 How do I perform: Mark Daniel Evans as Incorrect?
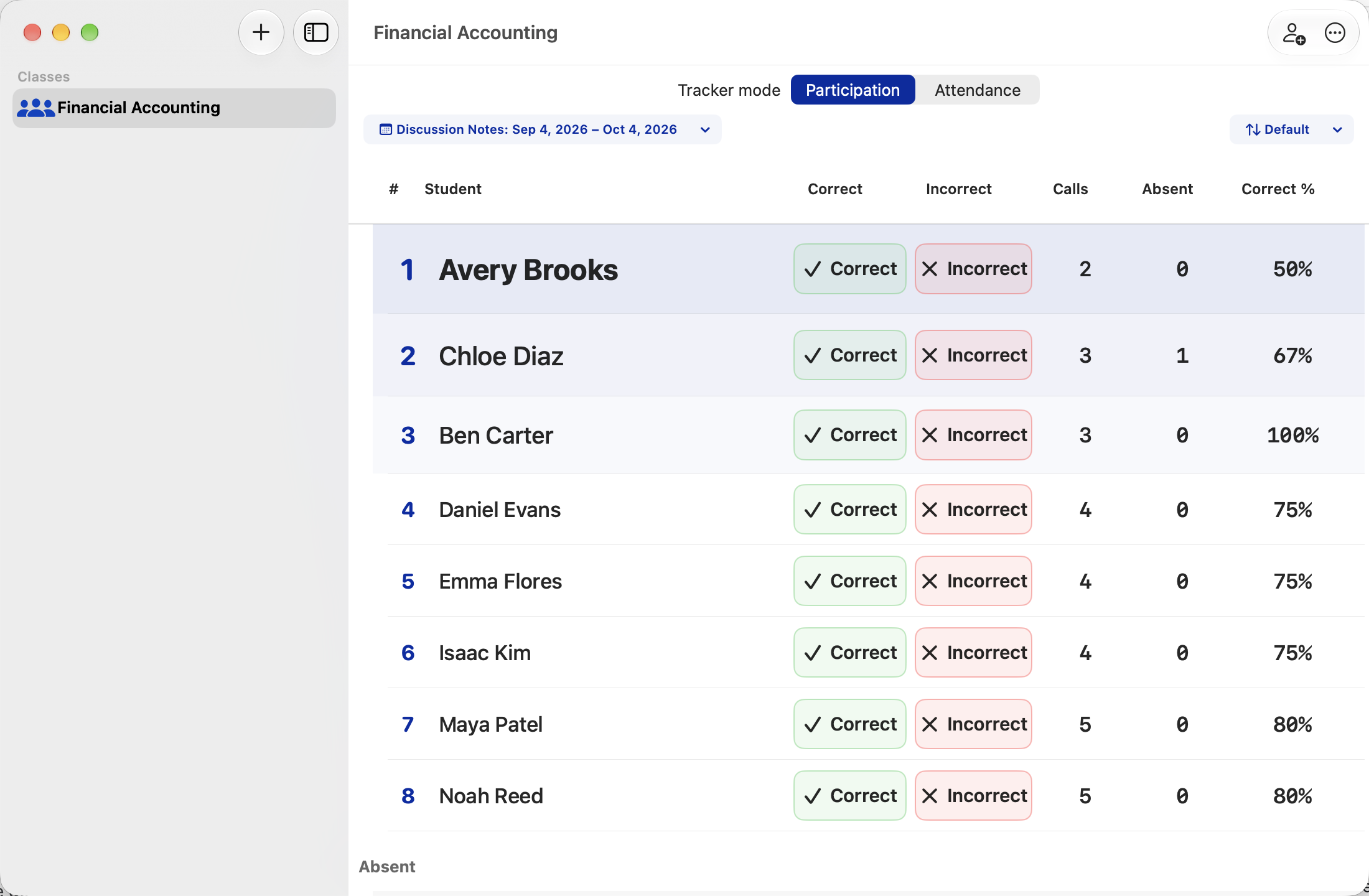tap(974, 510)
